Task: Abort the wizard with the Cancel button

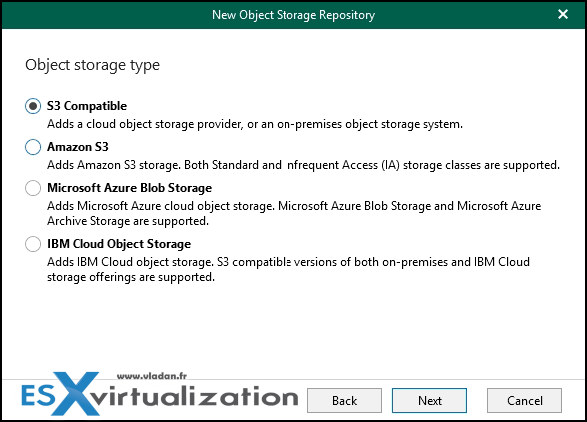Action: coord(524,401)
